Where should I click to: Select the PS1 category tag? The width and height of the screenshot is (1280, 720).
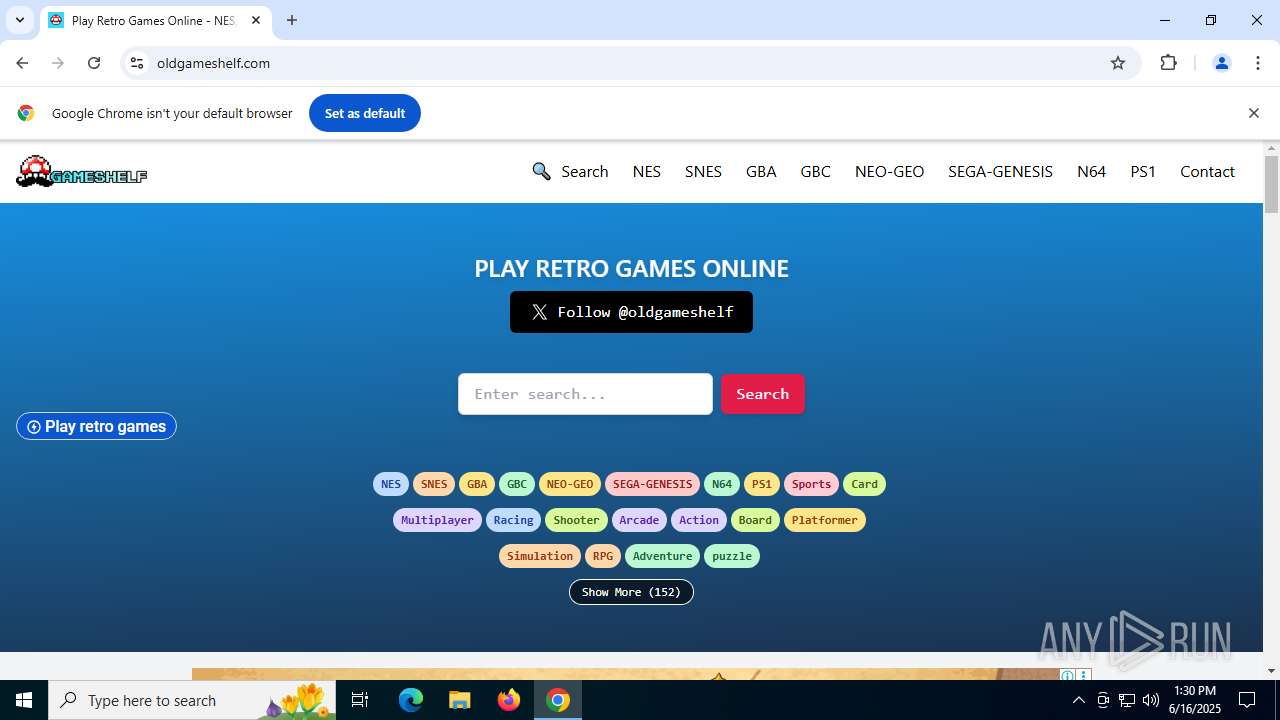762,484
